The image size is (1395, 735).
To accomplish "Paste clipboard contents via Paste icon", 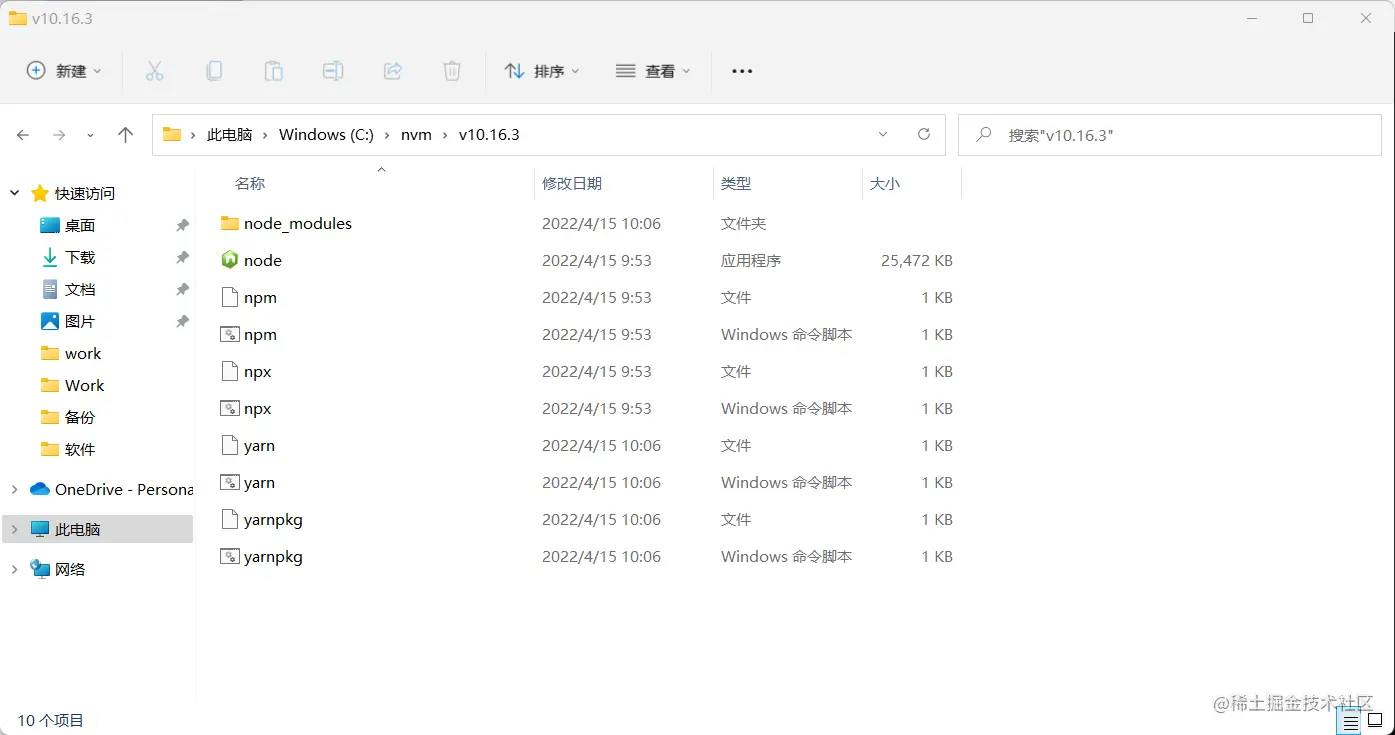I will click(x=274, y=70).
